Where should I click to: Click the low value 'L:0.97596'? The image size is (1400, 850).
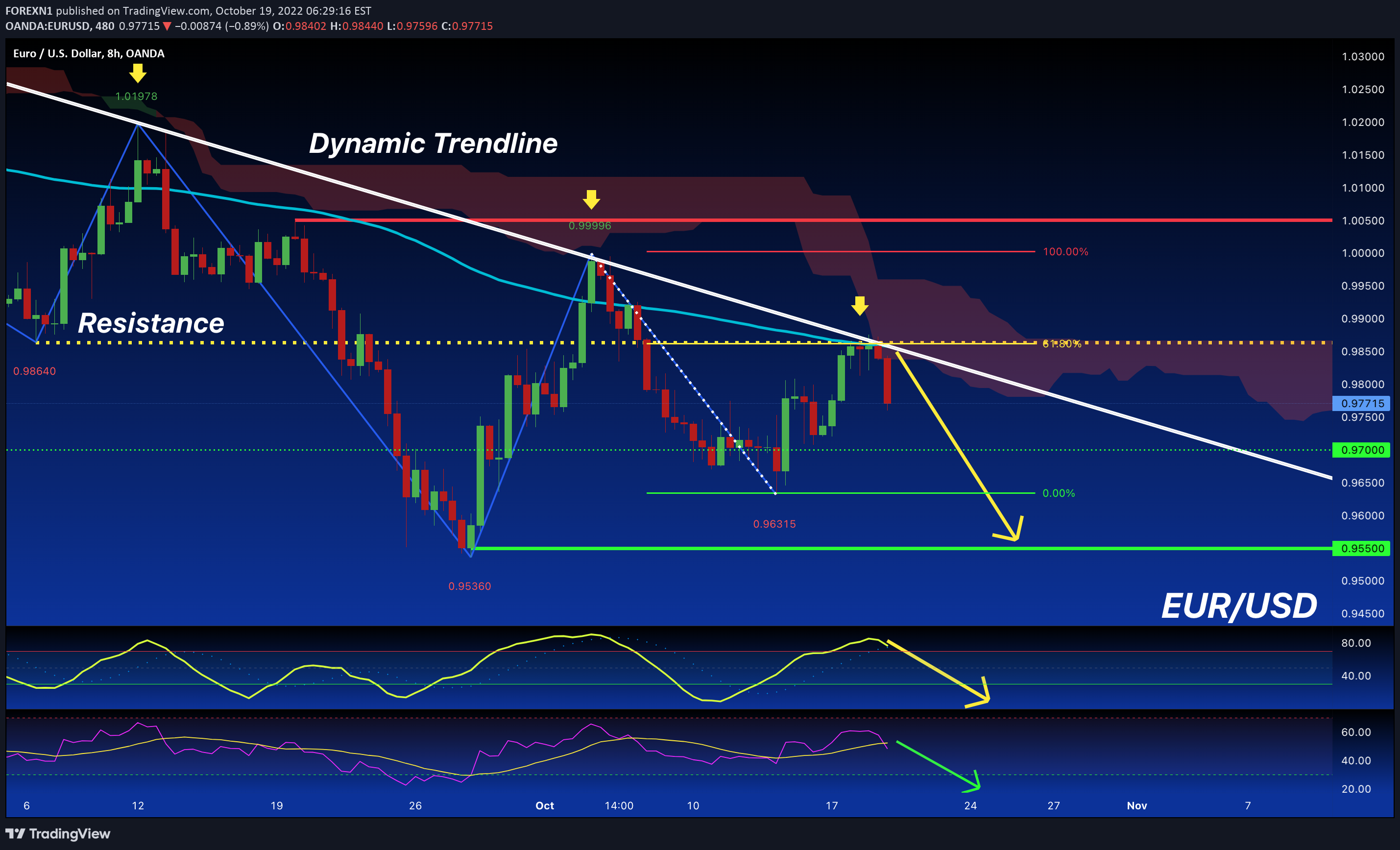(x=412, y=26)
